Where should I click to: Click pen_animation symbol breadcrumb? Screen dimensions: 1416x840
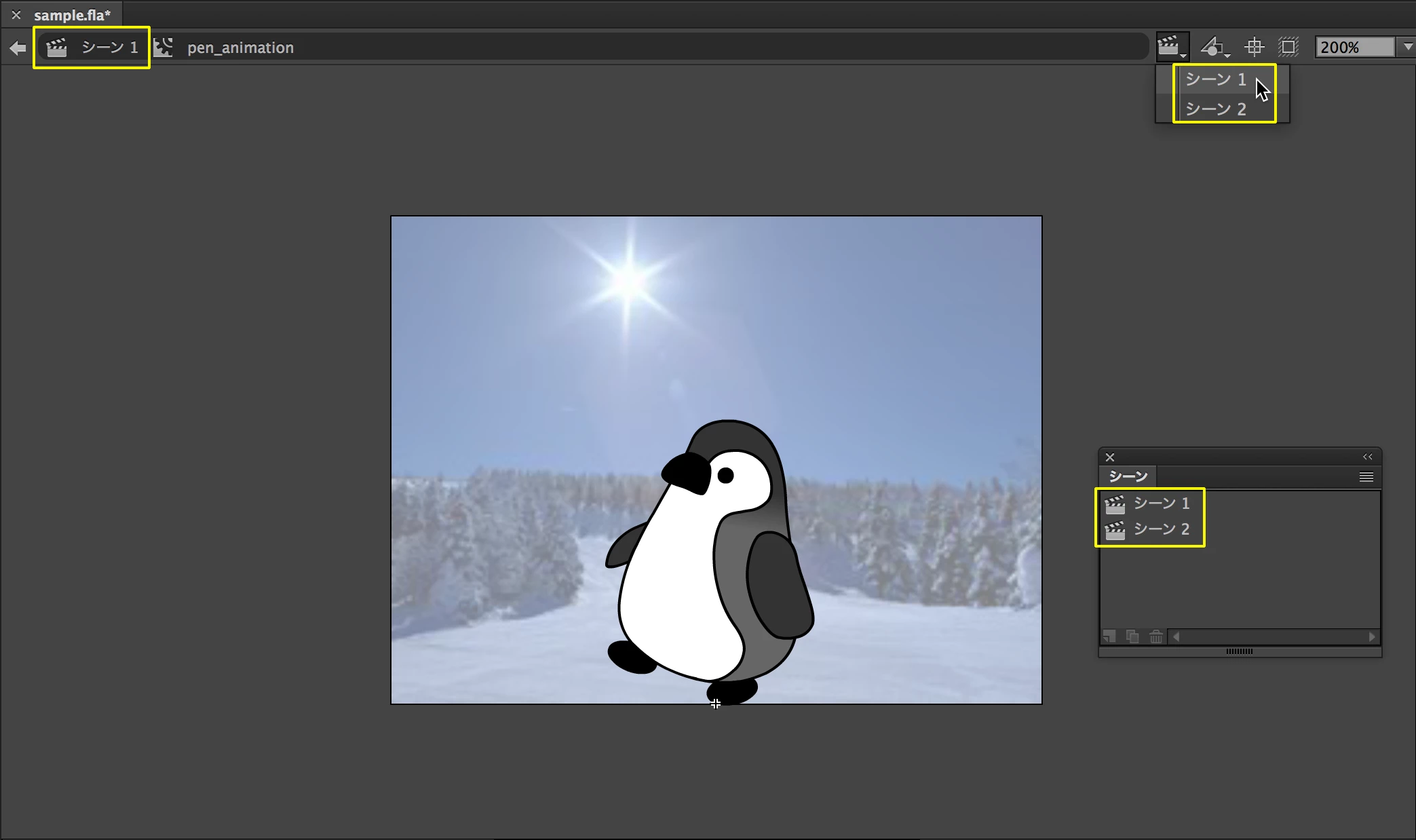pos(240,47)
